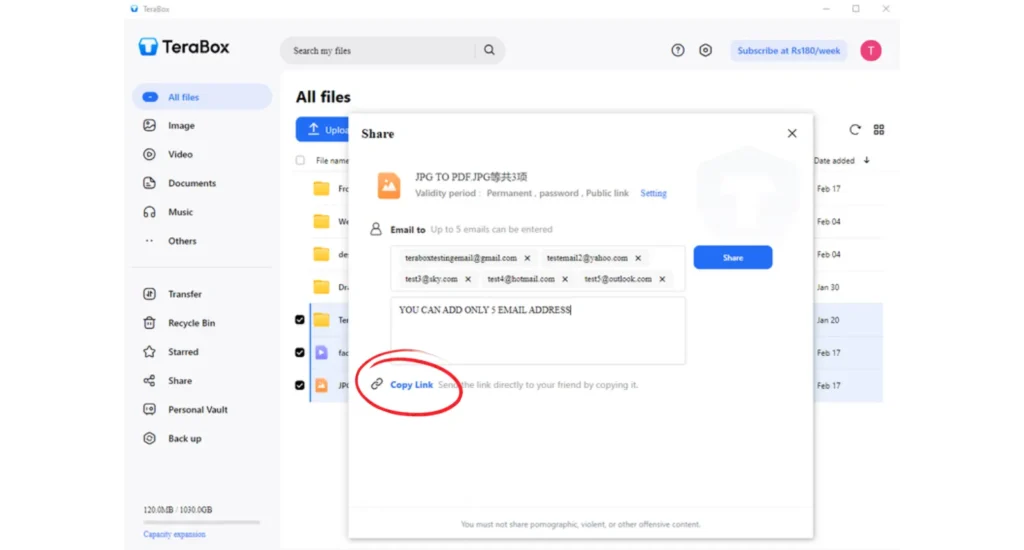Click the Personal Vault icon
The width and height of the screenshot is (1024, 550).
150,409
